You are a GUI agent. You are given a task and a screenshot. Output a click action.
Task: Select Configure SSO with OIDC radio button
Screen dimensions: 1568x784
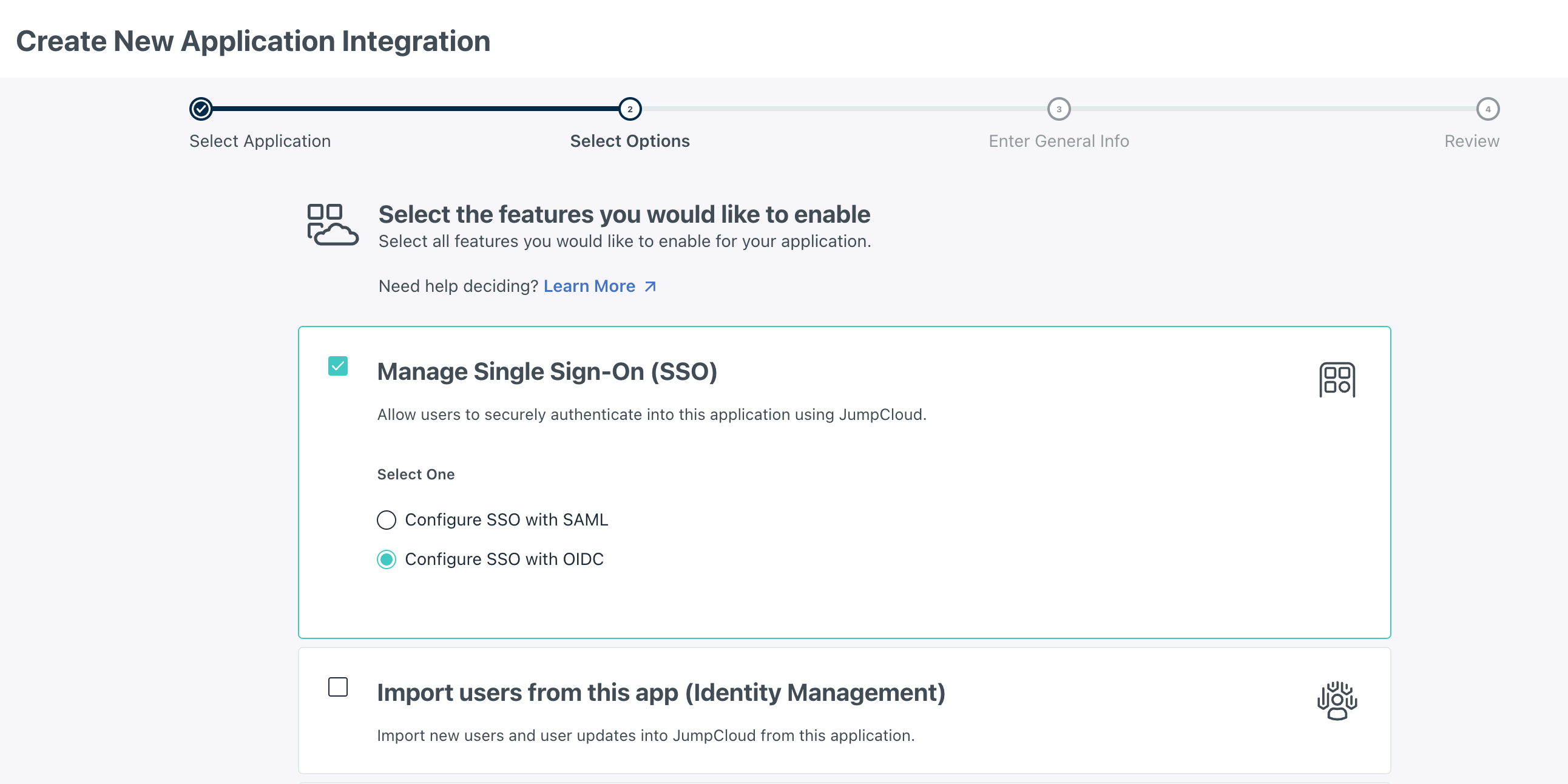(386, 559)
